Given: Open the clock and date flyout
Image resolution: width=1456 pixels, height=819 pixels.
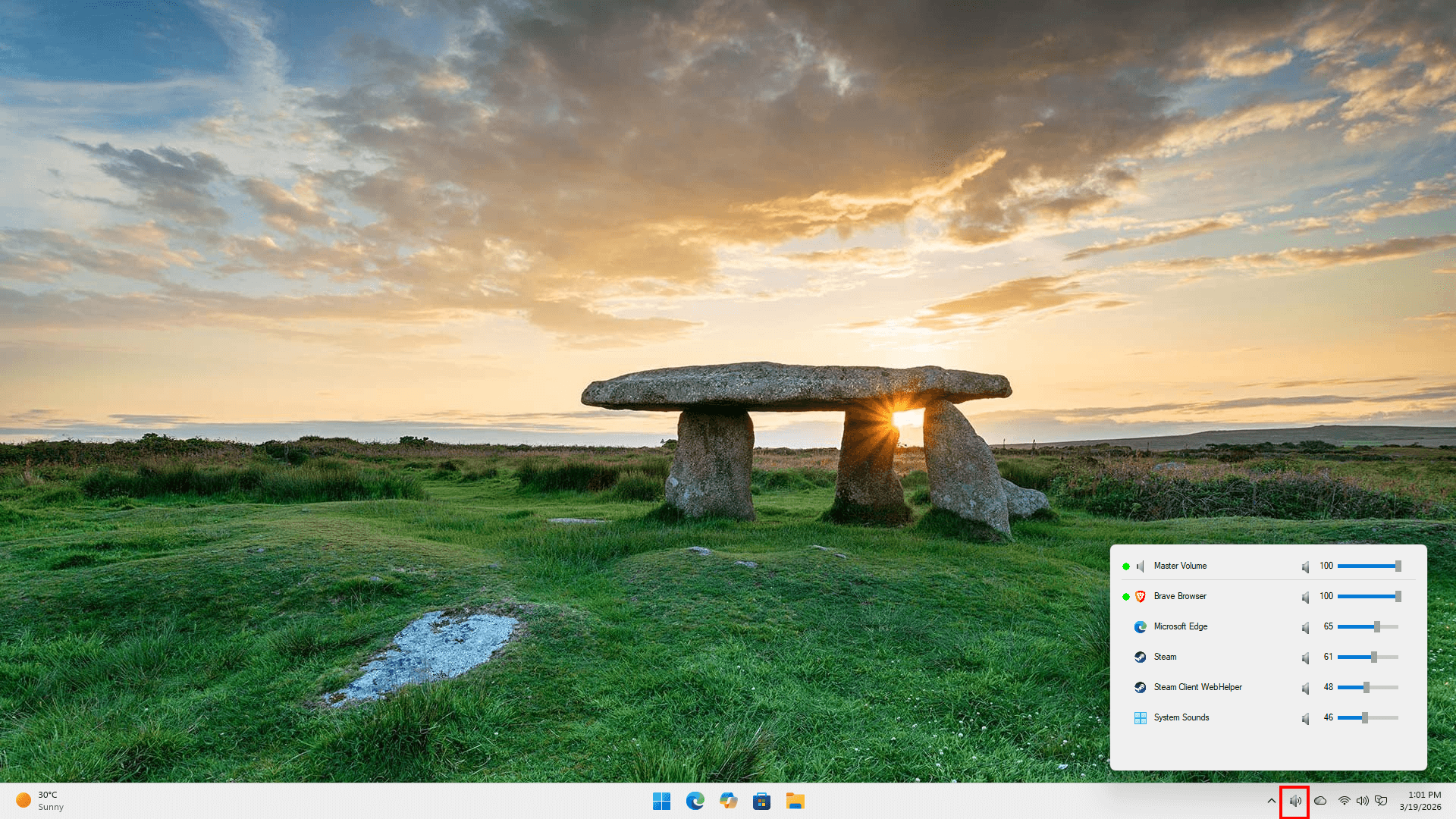Looking at the screenshot, I should [1420, 802].
